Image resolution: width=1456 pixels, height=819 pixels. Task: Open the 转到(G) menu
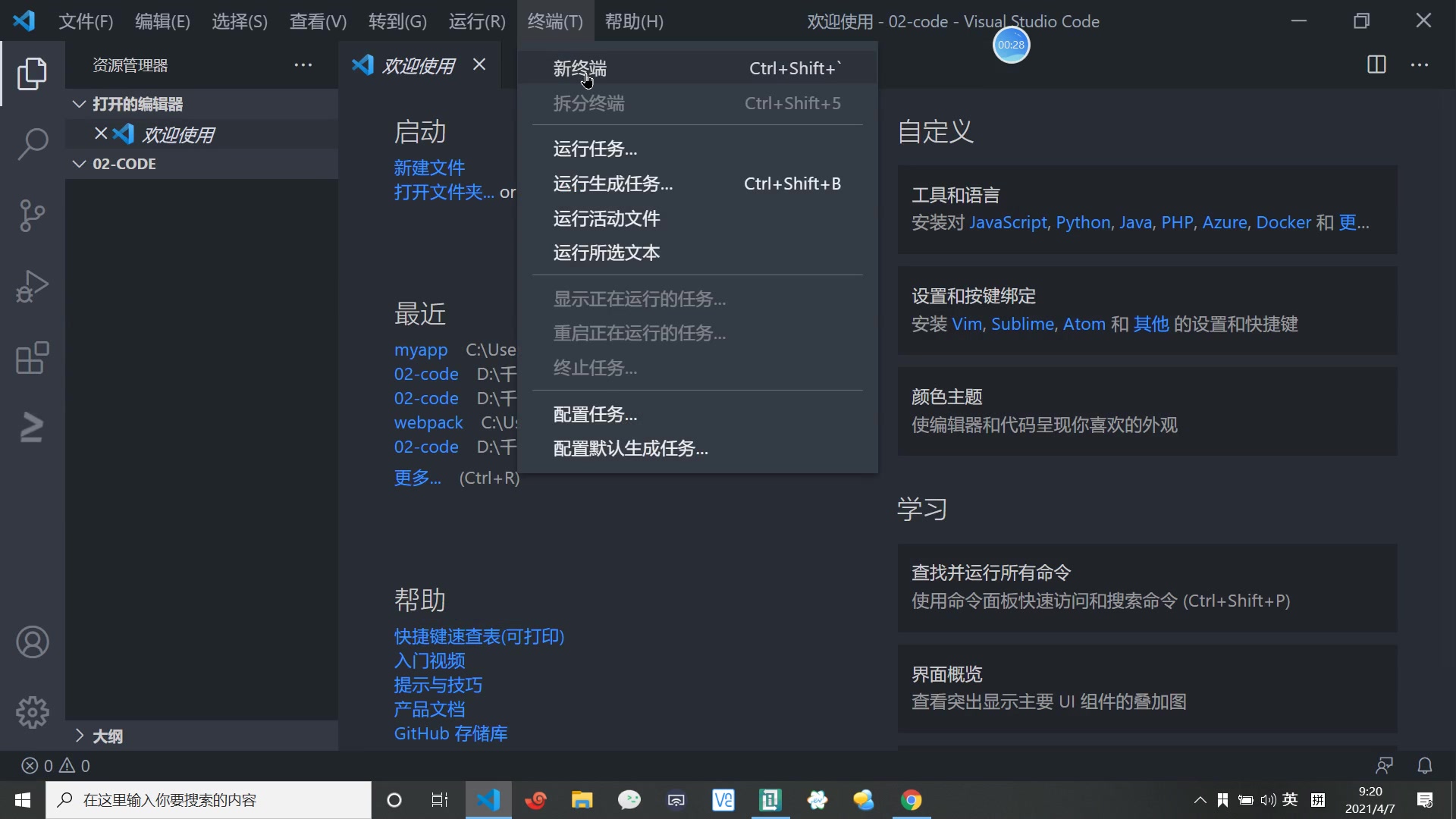pos(397,21)
